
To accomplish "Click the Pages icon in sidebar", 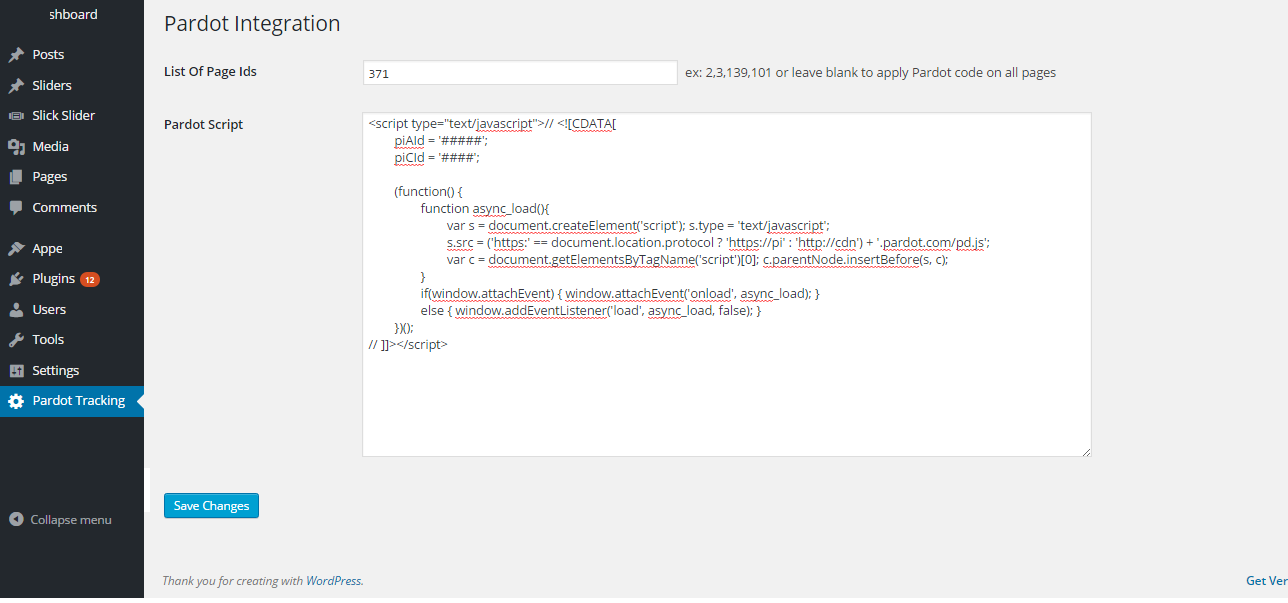I will [16, 177].
